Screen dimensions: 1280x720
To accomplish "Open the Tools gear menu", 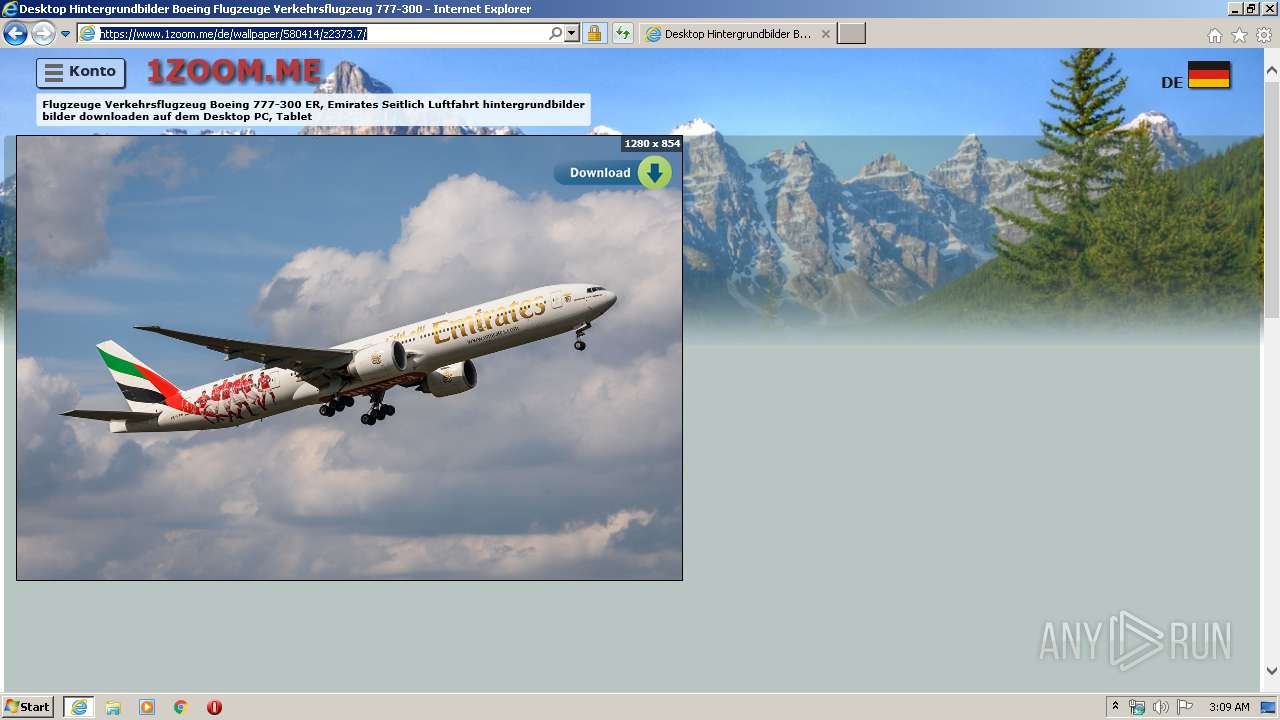I will (1264, 35).
